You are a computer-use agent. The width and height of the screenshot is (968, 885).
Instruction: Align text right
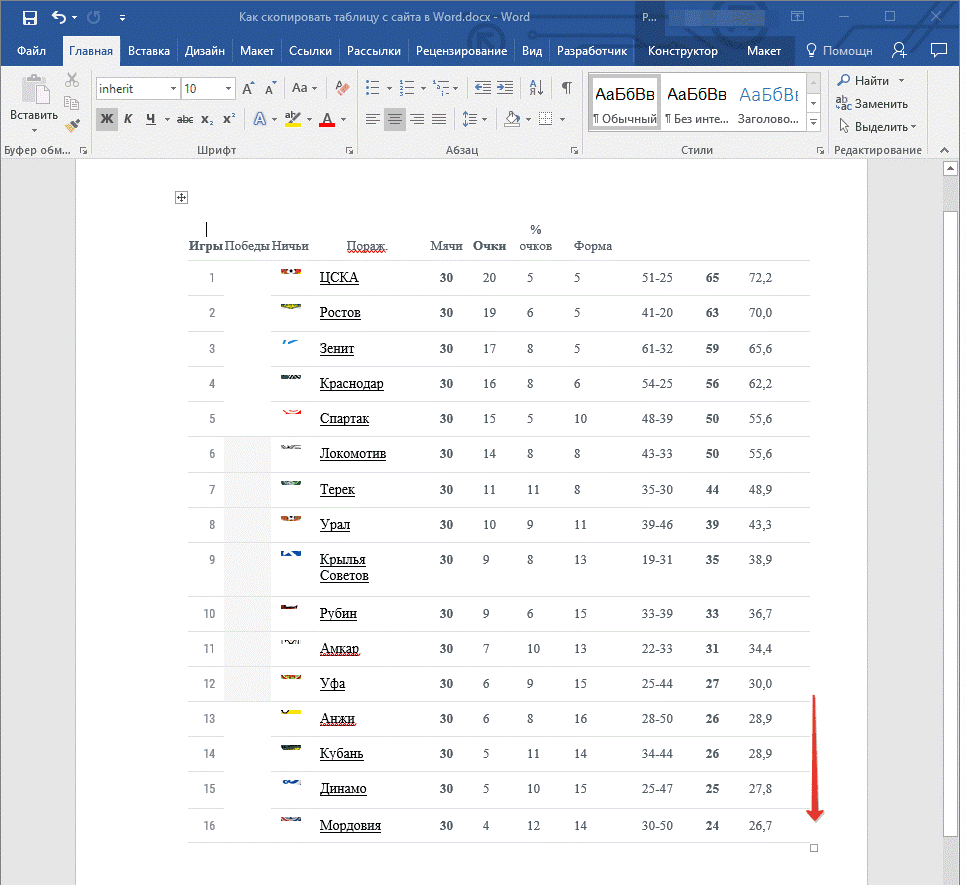(x=417, y=119)
